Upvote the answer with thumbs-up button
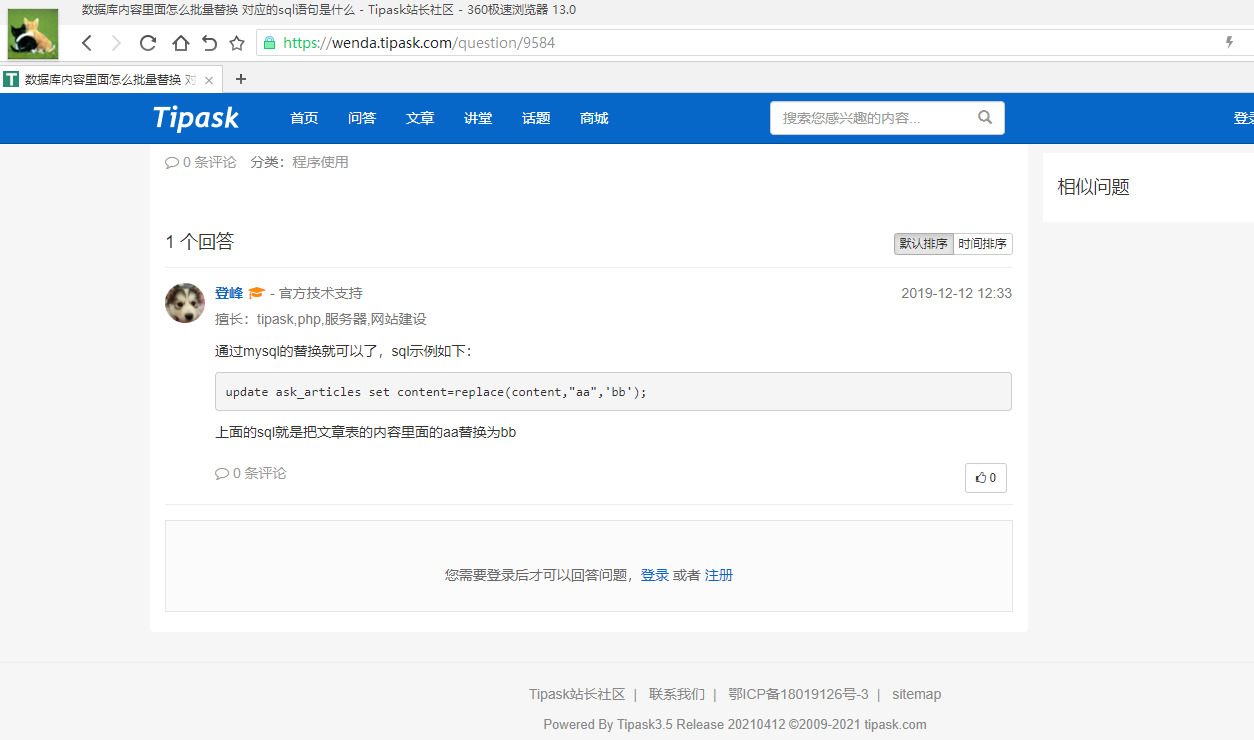 click(985, 478)
